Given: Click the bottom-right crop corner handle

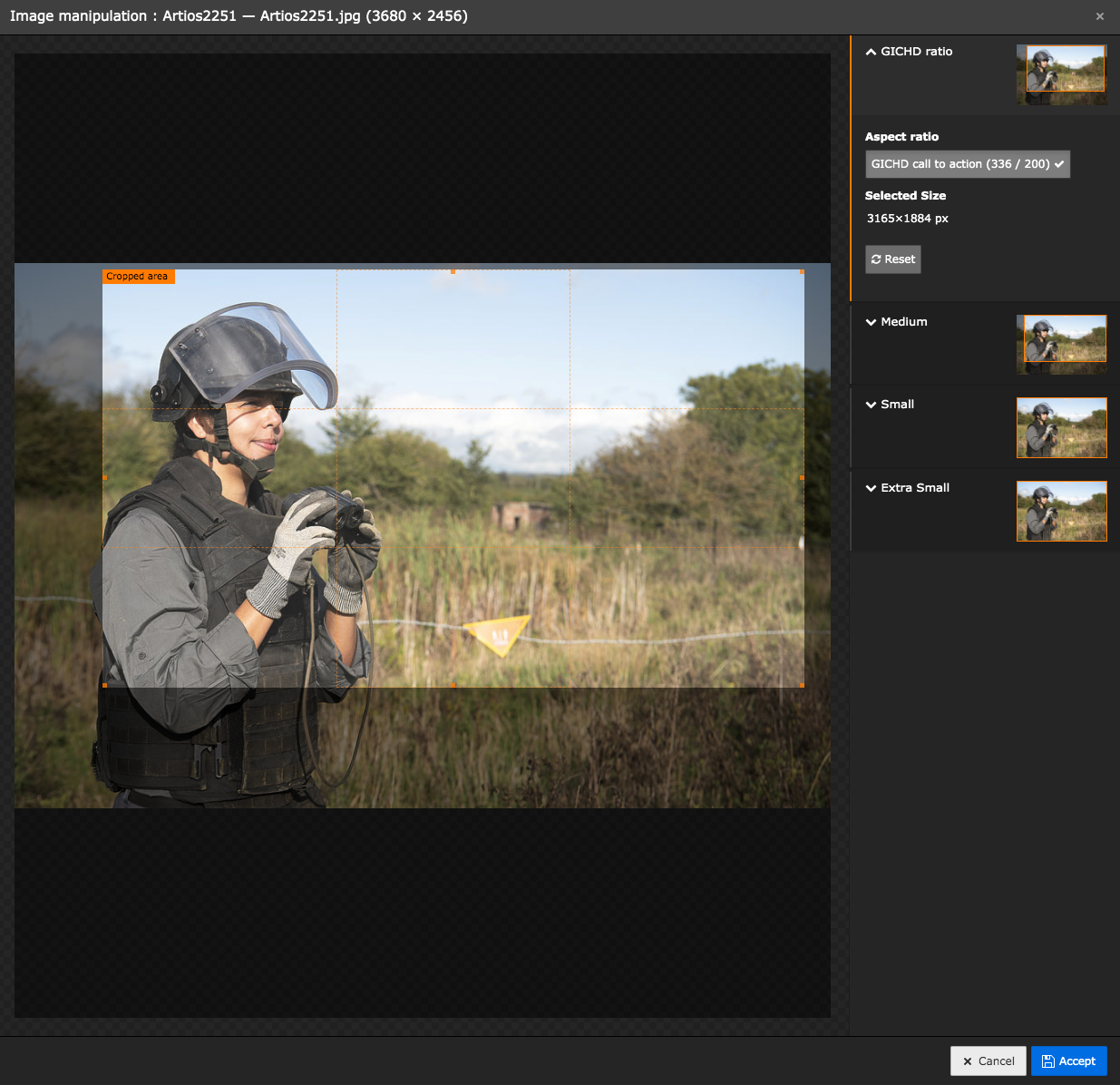Looking at the screenshot, I should tap(802, 685).
